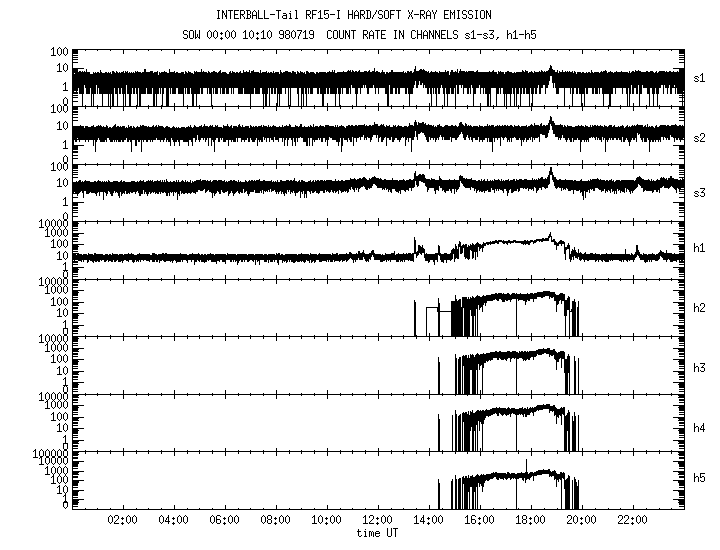720x550 pixels.
Task: Select the 06:00 time axis tick label
Action: (224, 521)
